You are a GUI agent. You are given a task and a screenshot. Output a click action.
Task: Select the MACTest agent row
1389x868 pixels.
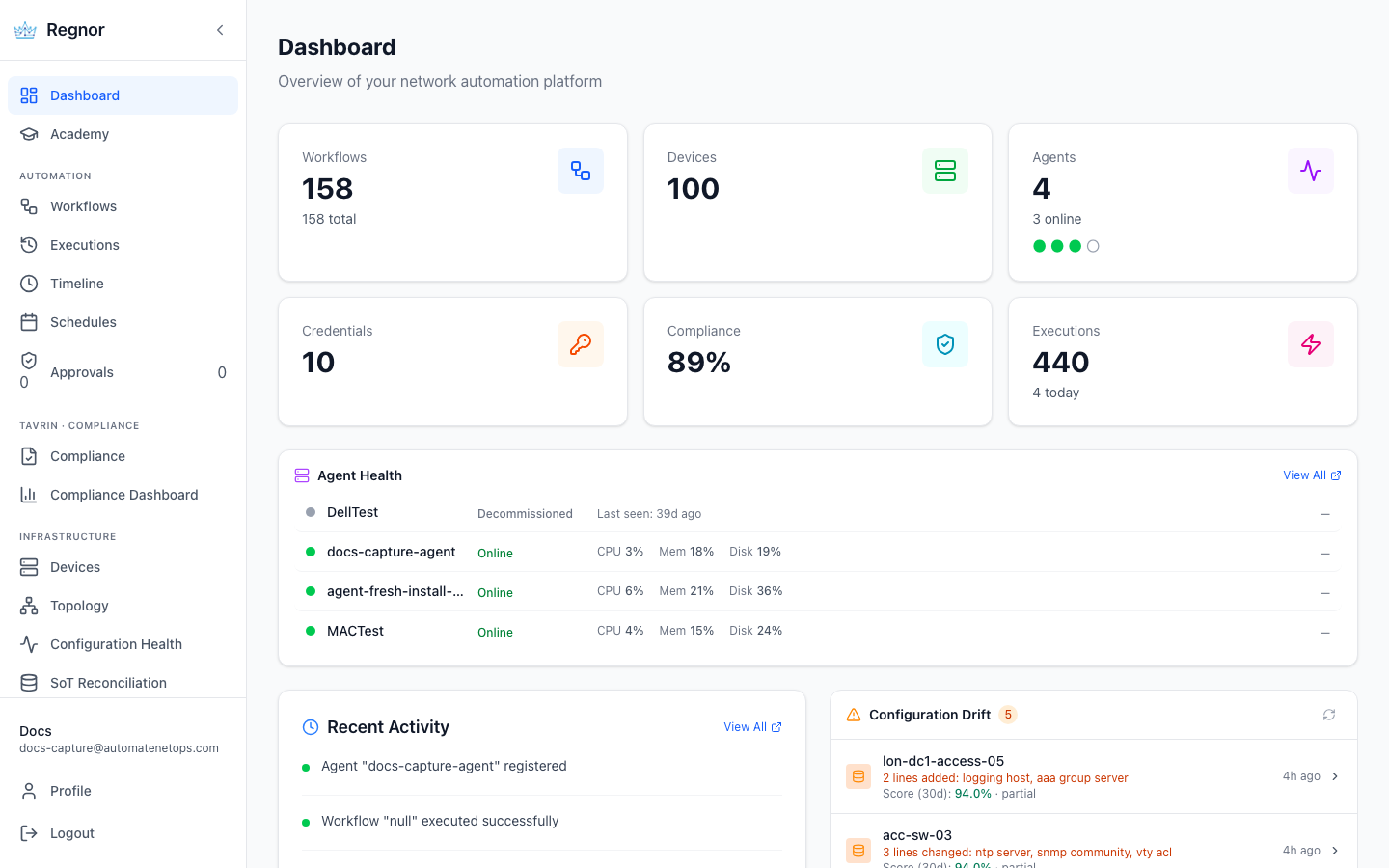click(818, 632)
